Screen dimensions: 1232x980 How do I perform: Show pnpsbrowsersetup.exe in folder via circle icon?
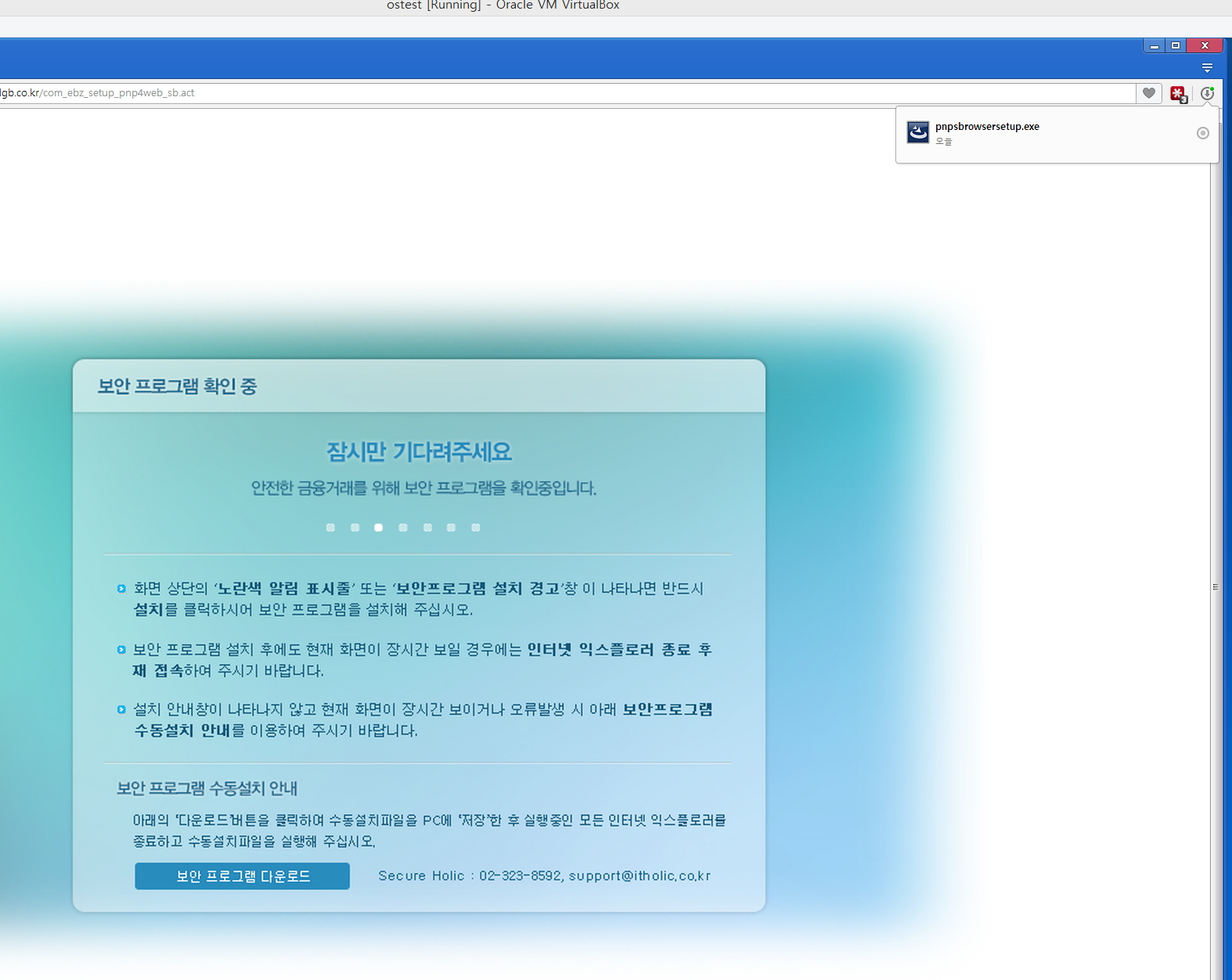click(1203, 133)
